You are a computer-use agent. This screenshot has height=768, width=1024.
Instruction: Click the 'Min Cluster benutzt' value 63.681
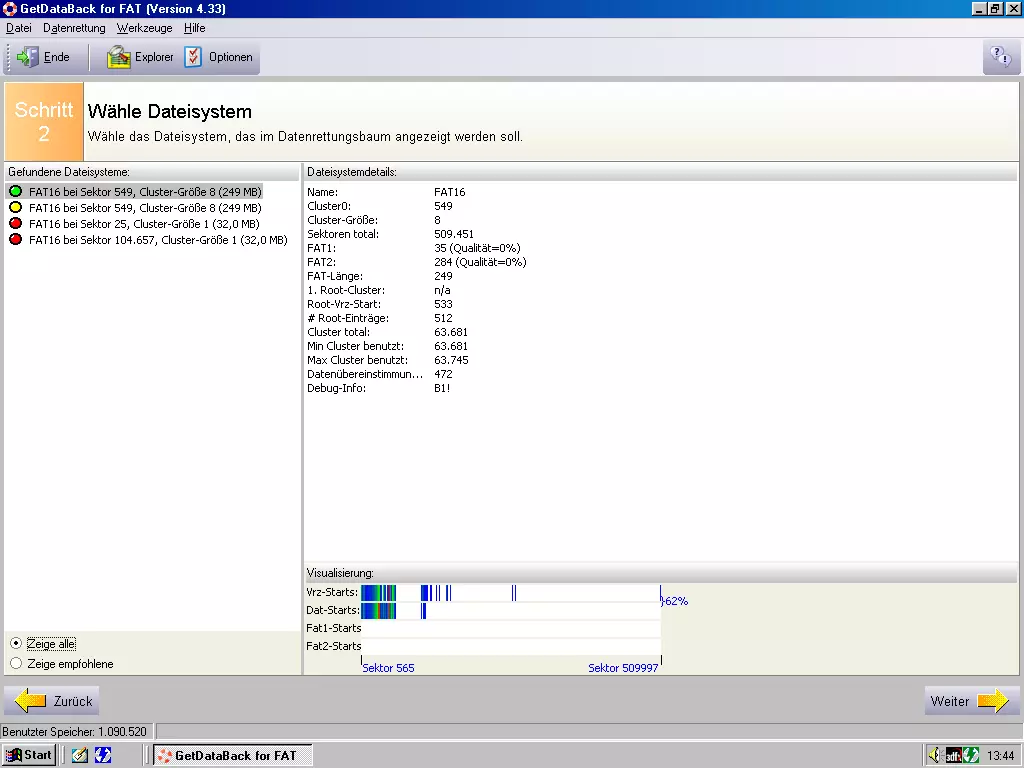(451, 346)
